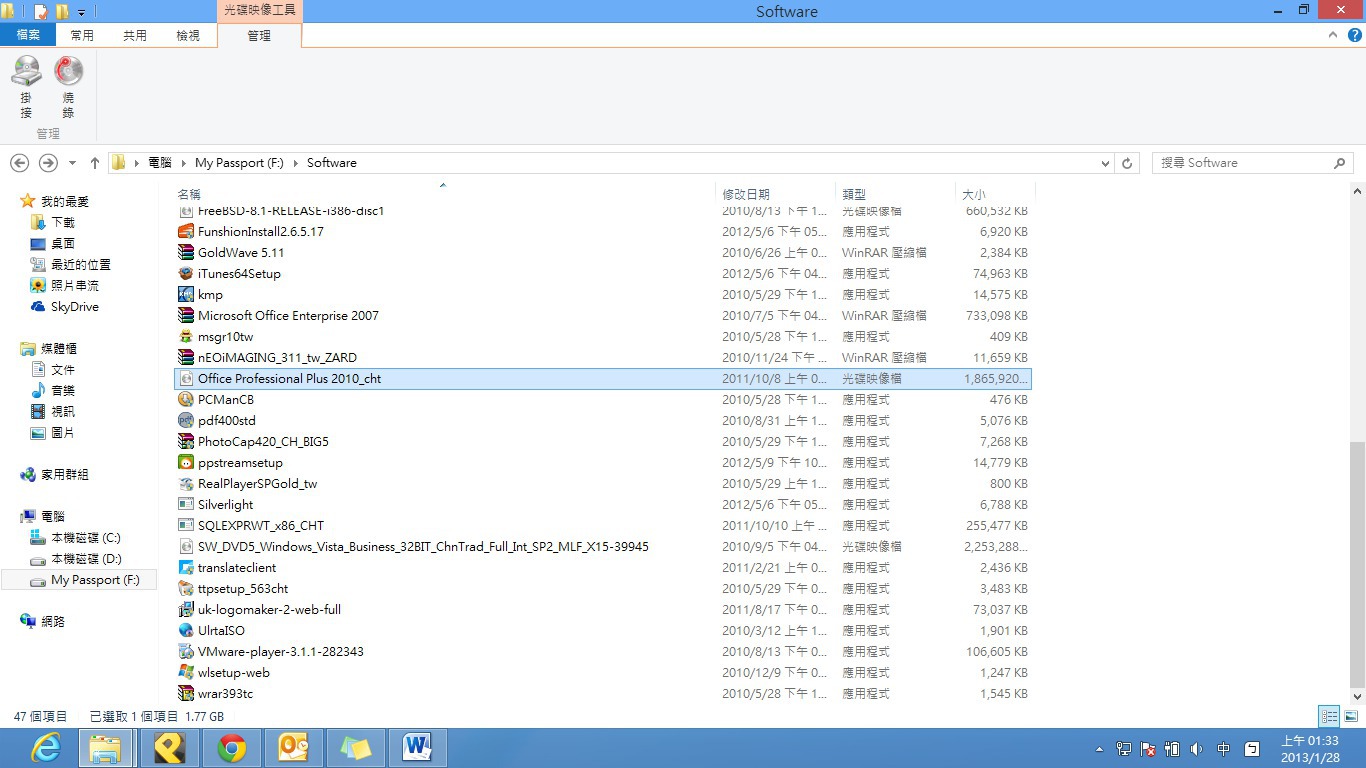The width and height of the screenshot is (1366, 768).
Task: Open Google Chrome from taskbar
Action: coord(232,748)
